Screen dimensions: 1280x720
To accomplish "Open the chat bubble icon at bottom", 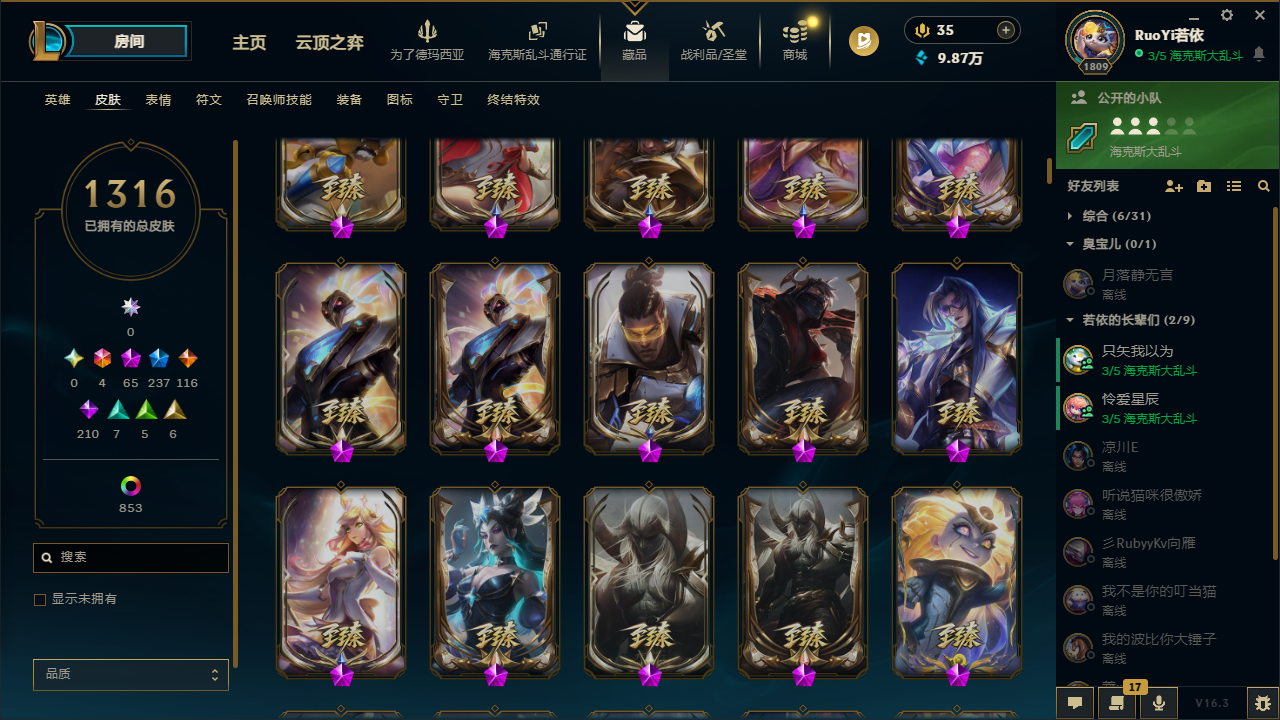I will tap(1075, 703).
